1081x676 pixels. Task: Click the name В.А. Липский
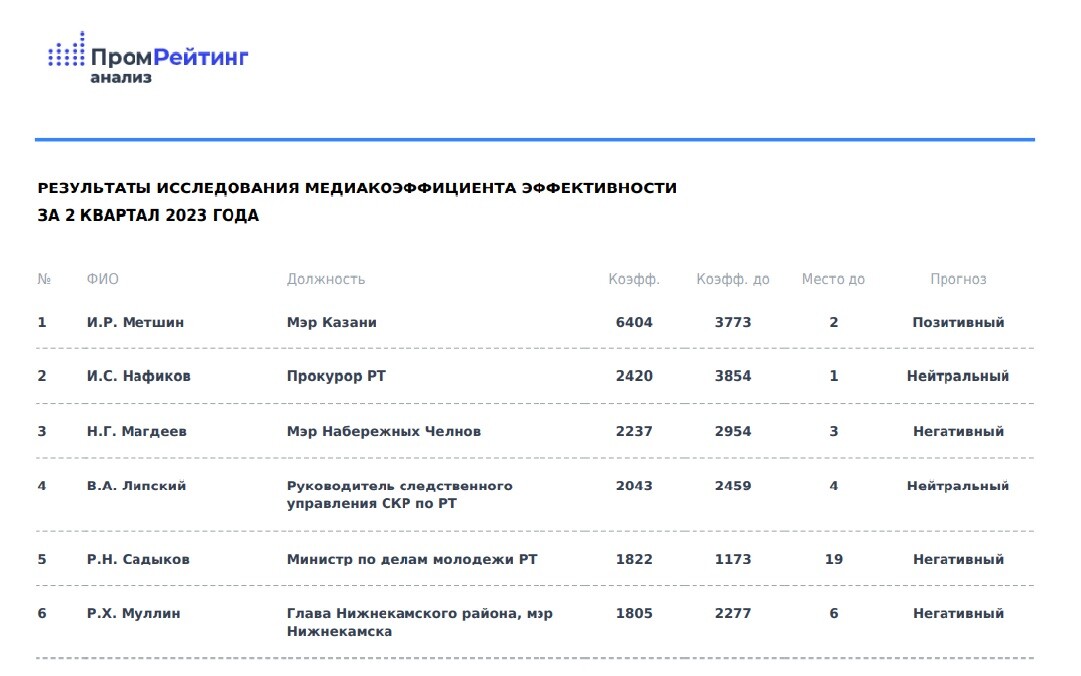tap(136, 486)
